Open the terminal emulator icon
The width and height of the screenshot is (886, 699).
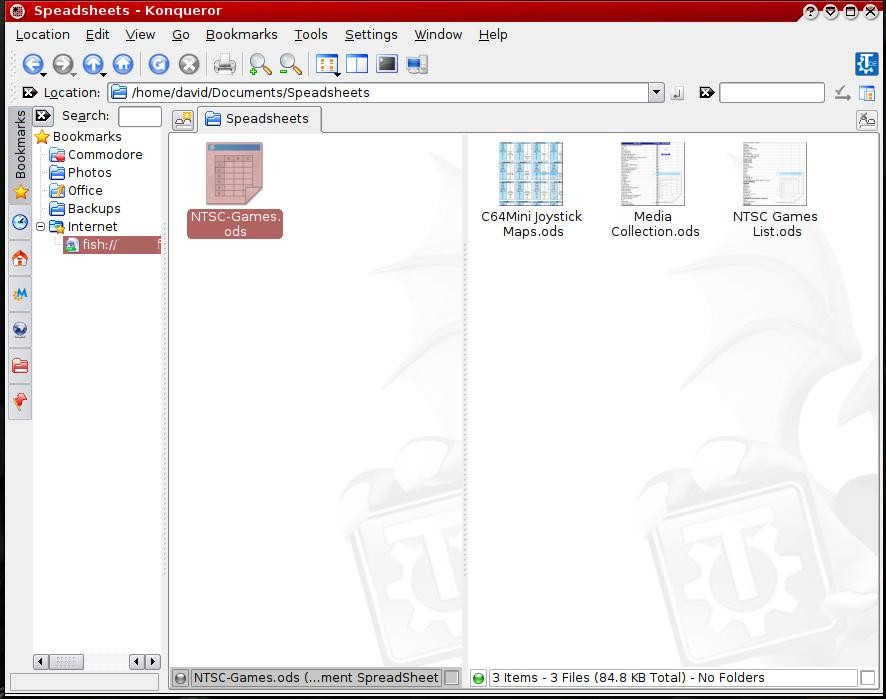(387, 64)
